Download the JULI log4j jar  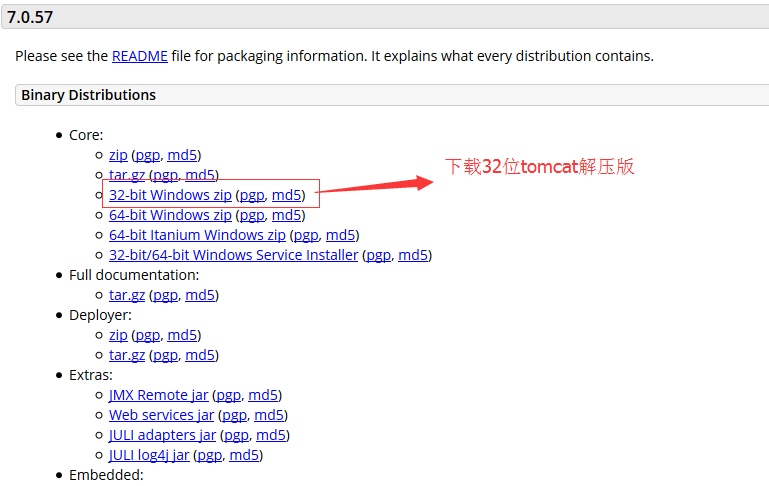coord(149,456)
